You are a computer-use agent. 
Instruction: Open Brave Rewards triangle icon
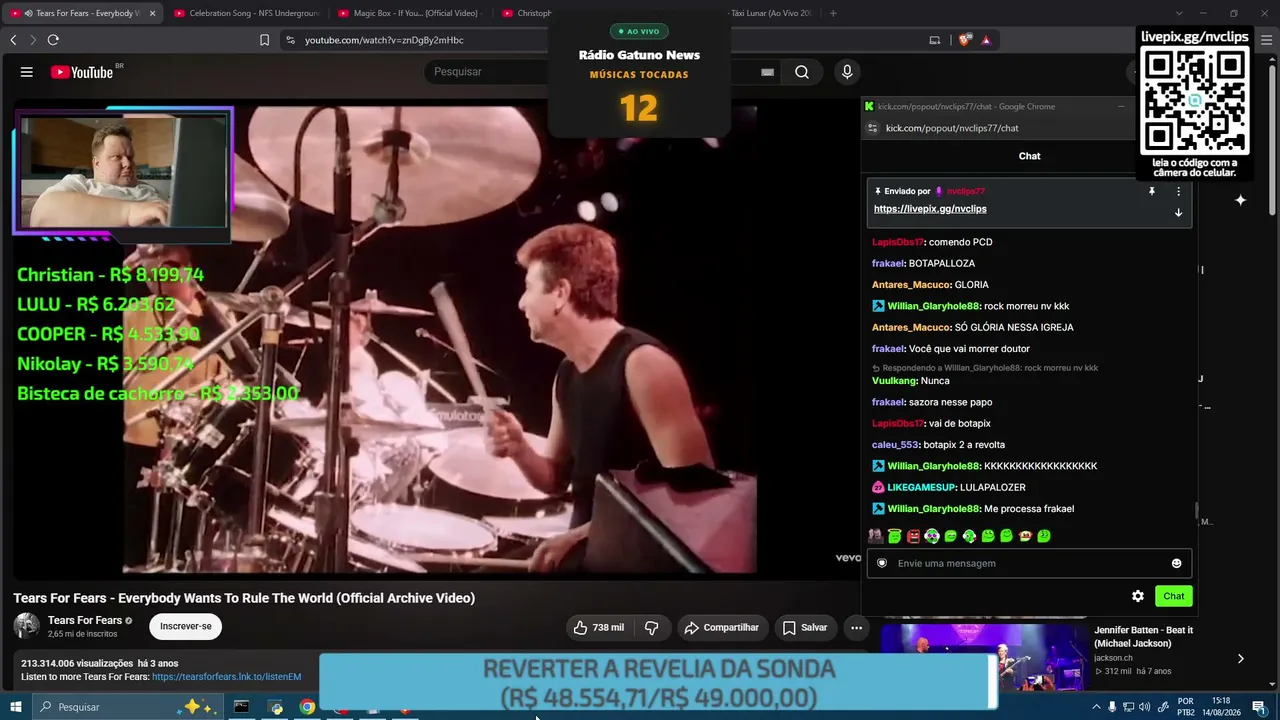(986, 40)
